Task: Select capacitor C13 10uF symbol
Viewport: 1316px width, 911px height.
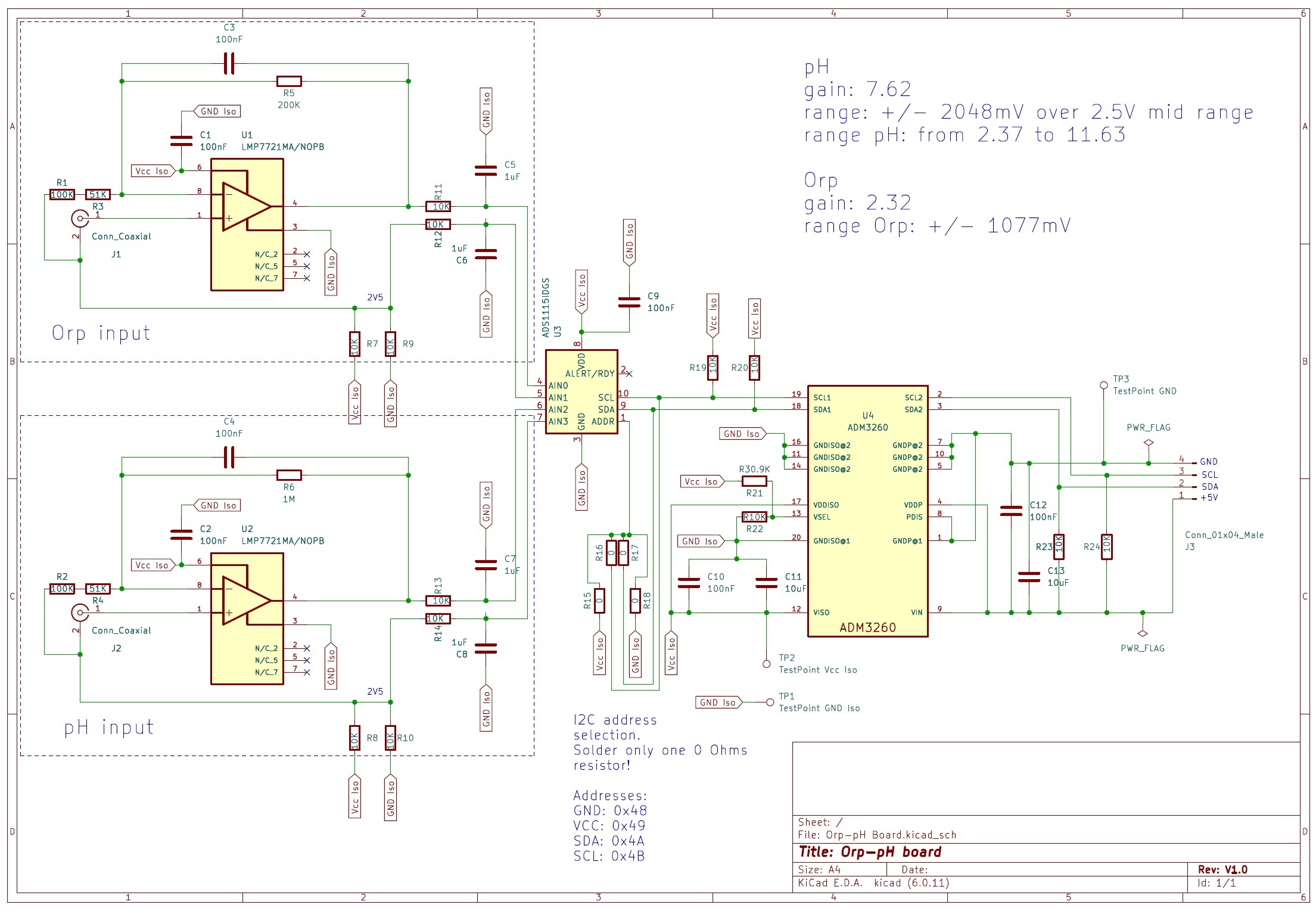Action: click(x=1029, y=577)
